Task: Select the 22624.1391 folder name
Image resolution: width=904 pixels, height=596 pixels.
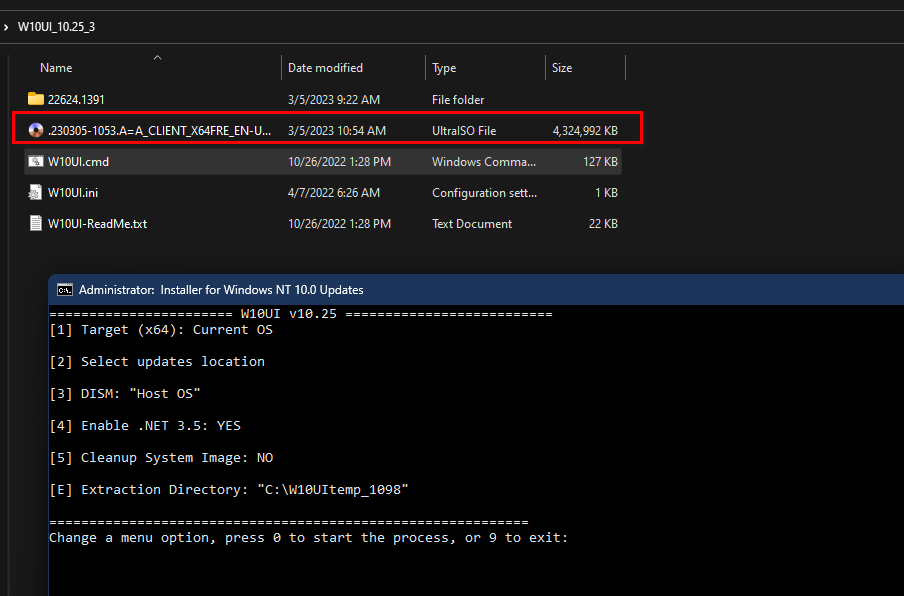Action: coord(76,100)
